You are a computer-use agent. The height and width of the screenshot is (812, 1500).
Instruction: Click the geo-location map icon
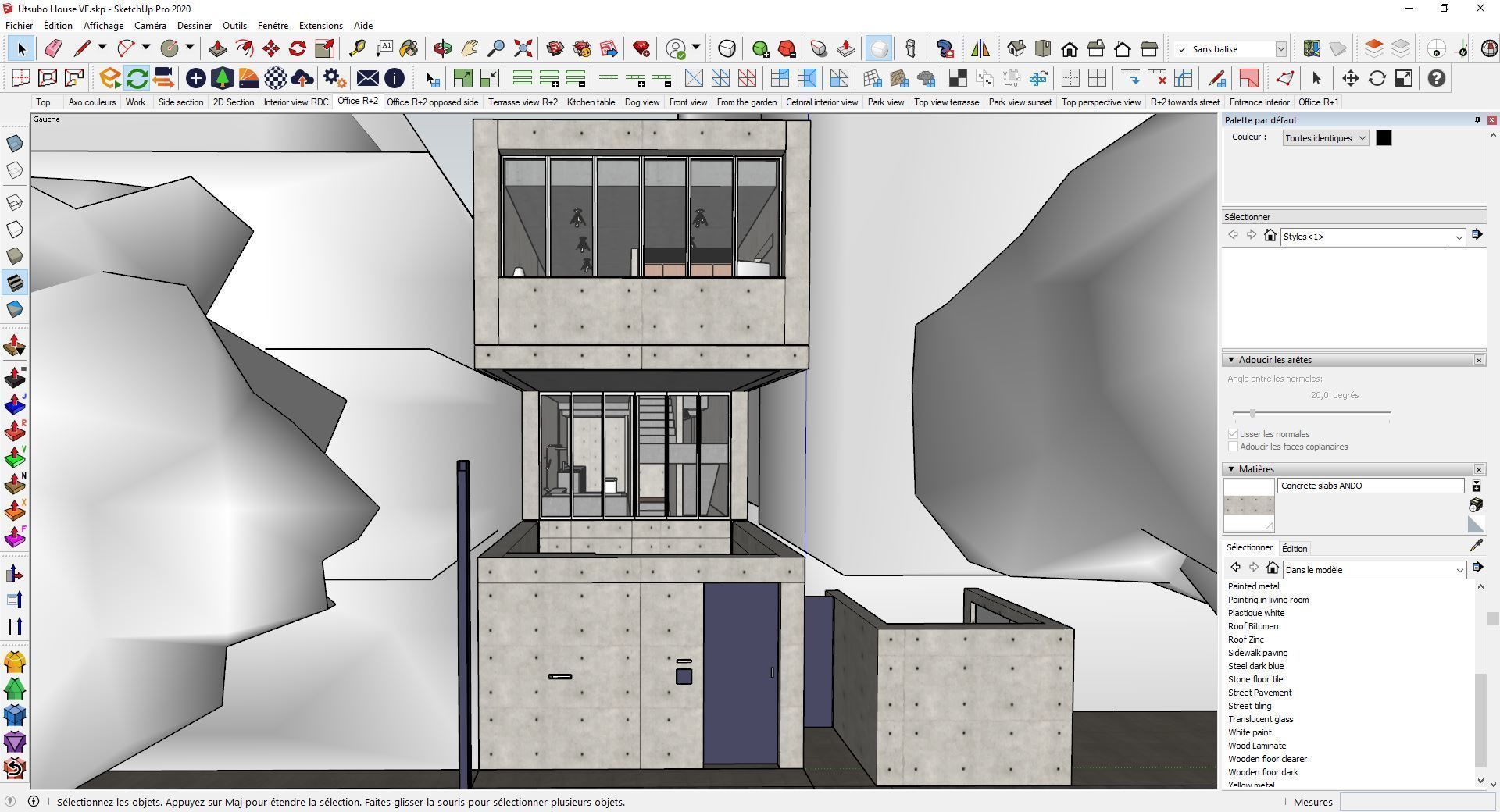[1311, 48]
